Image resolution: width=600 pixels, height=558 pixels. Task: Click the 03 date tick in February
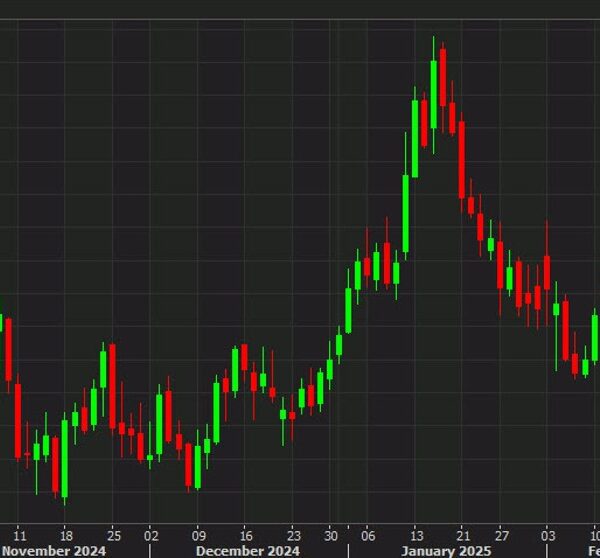(547, 534)
